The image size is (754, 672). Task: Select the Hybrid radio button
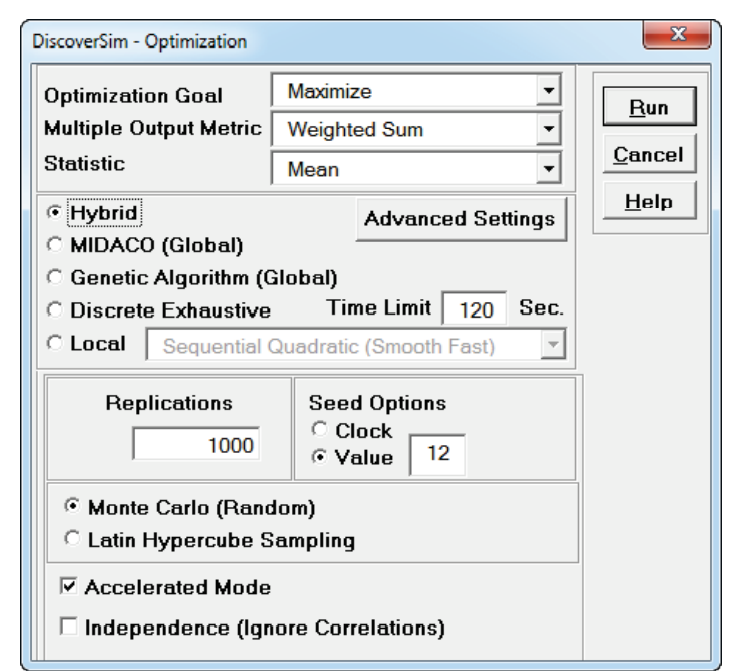tap(56, 213)
